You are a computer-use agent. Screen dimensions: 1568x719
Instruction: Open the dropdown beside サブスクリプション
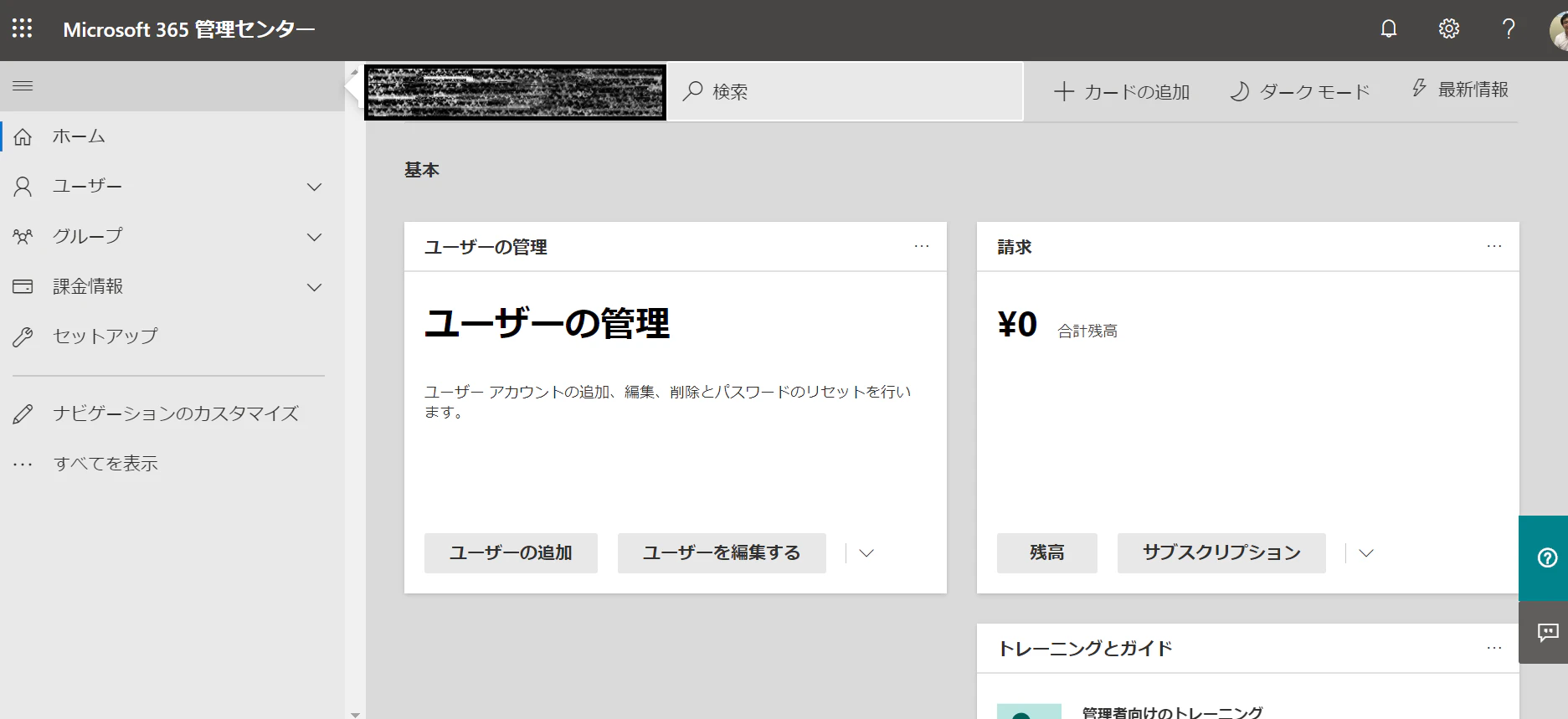1366,553
